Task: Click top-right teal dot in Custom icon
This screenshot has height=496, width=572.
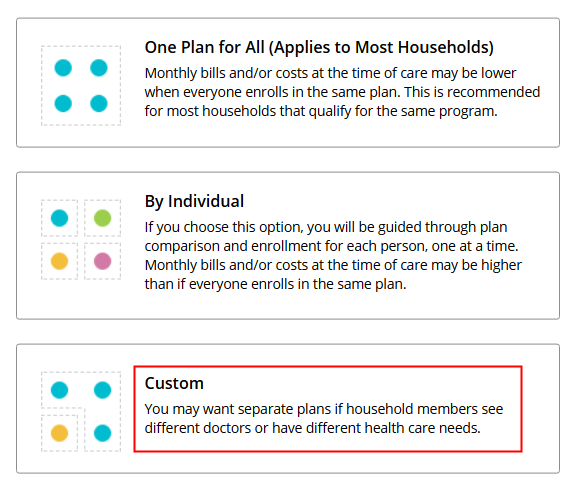Action: click(x=103, y=390)
